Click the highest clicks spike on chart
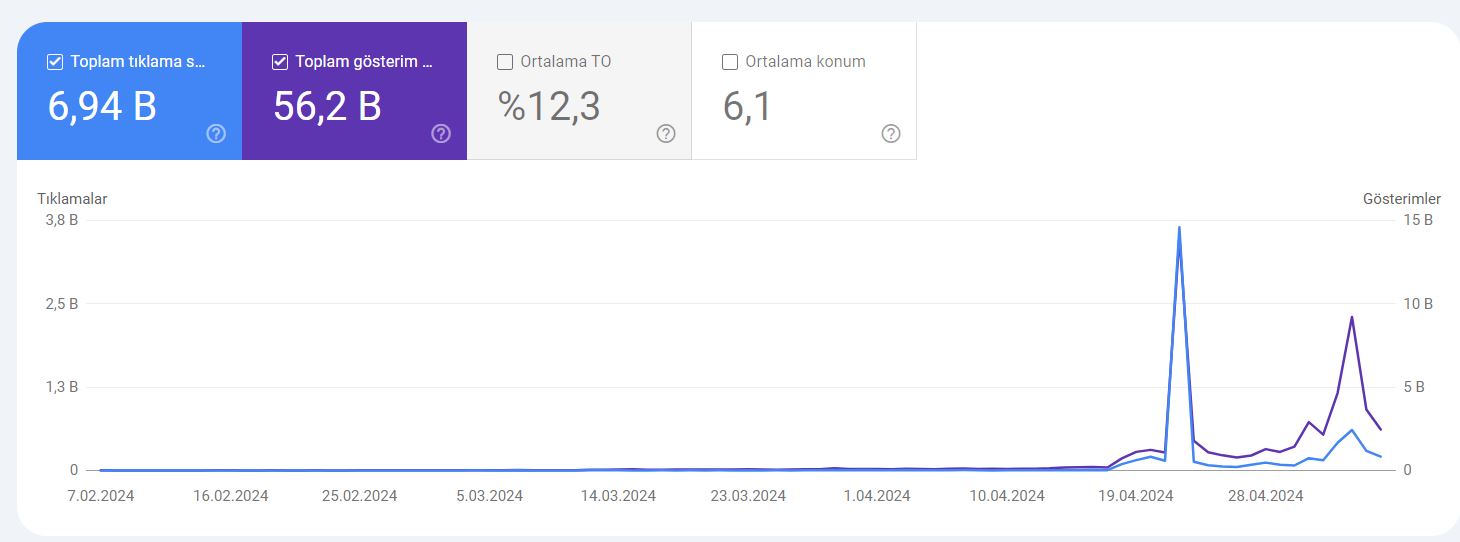The height and width of the screenshot is (542, 1460). 1179,228
